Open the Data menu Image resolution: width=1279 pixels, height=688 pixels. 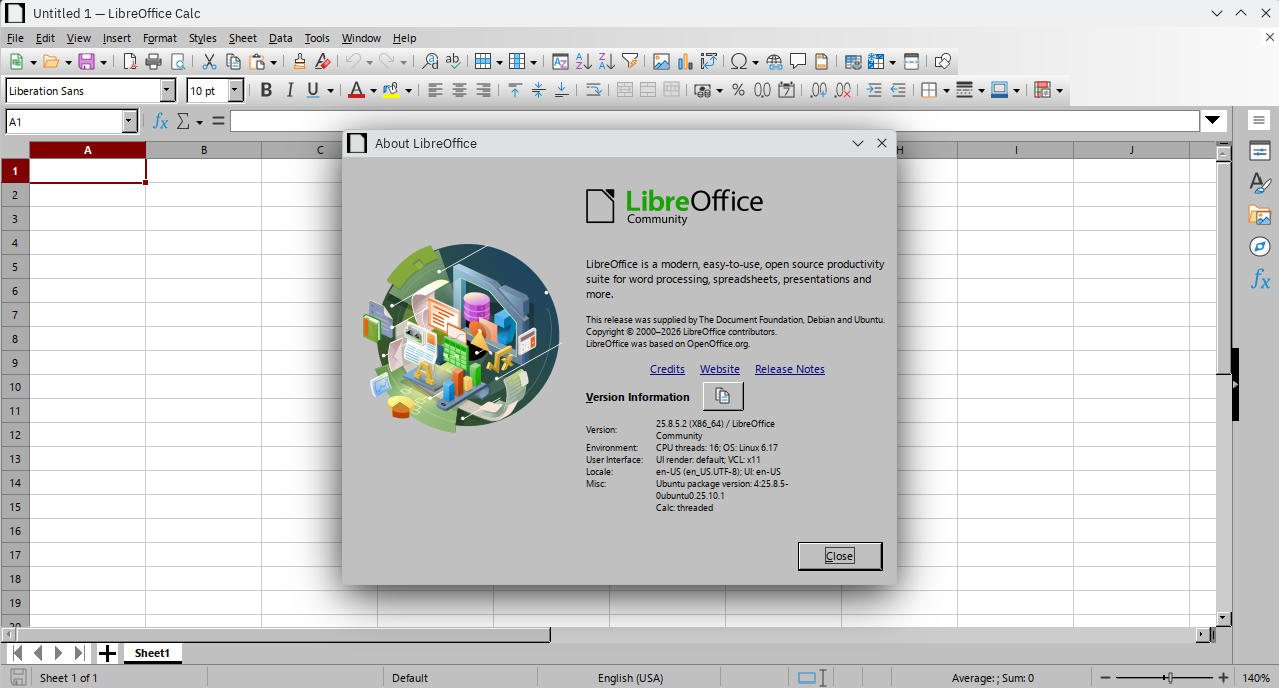pyautogui.click(x=280, y=38)
